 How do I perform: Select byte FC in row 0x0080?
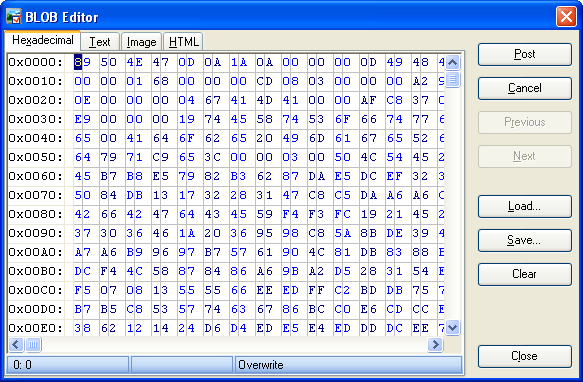click(x=342, y=214)
